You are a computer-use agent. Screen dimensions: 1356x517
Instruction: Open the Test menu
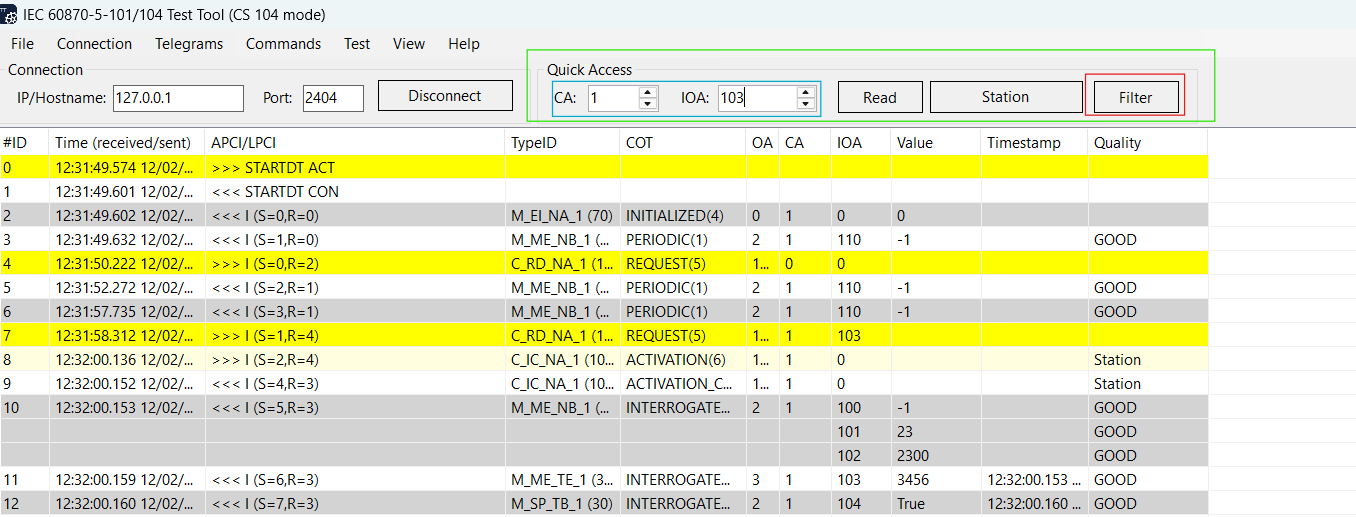point(357,44)
